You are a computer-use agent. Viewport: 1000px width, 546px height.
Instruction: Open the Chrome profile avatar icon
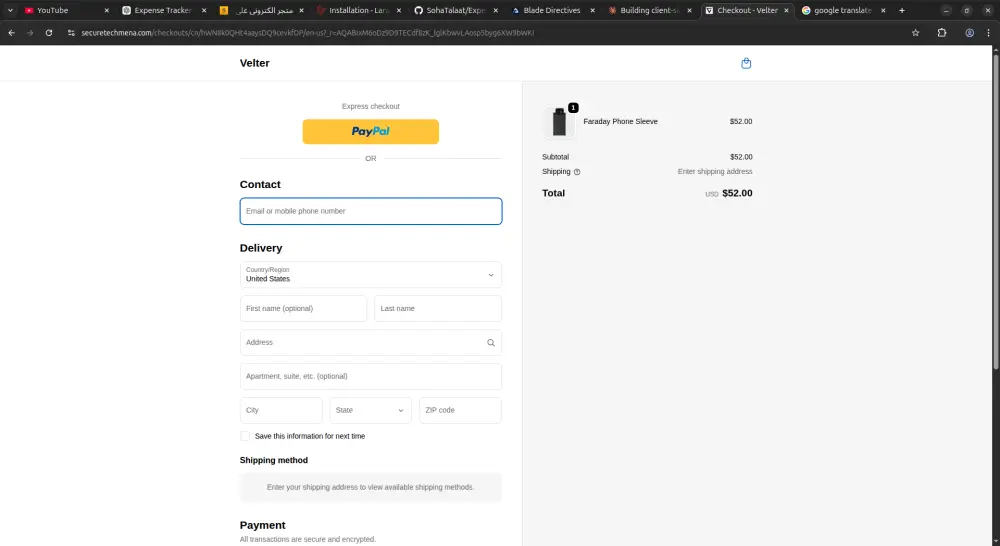(969, 32)
